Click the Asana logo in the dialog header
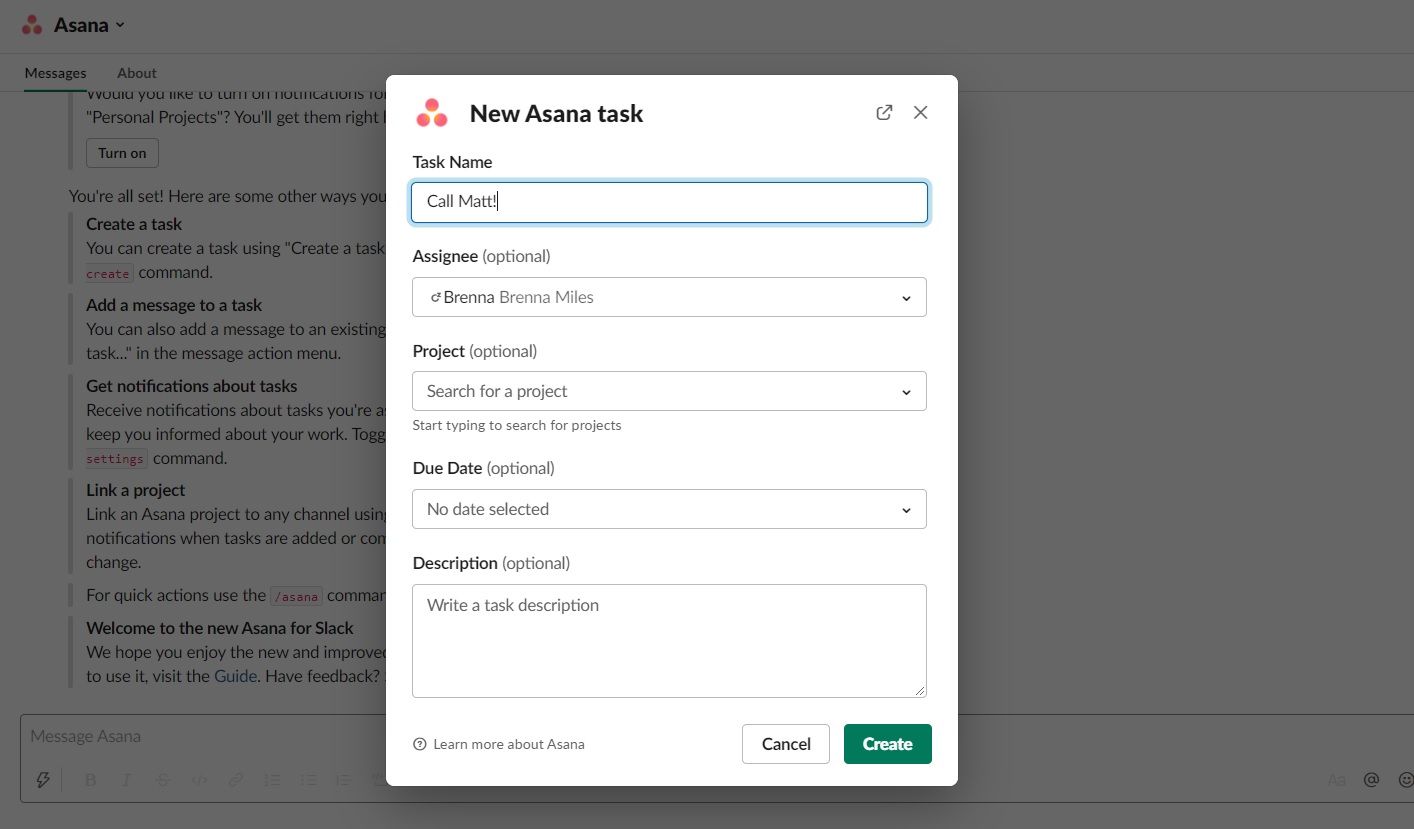The width and height of the screenshot is (1414, 829). [x=431, y=113]
